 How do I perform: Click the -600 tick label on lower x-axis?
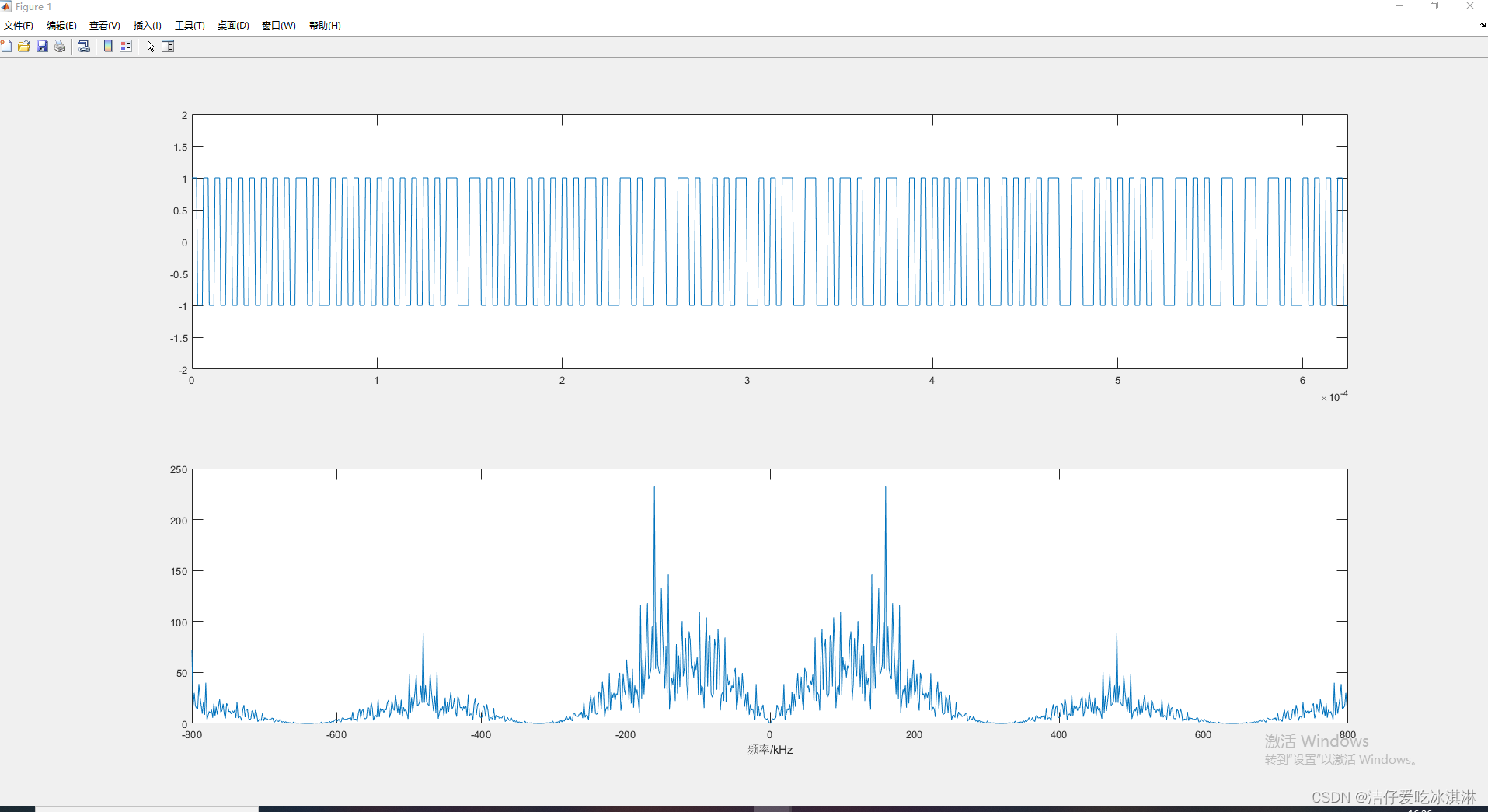(336, 735)
